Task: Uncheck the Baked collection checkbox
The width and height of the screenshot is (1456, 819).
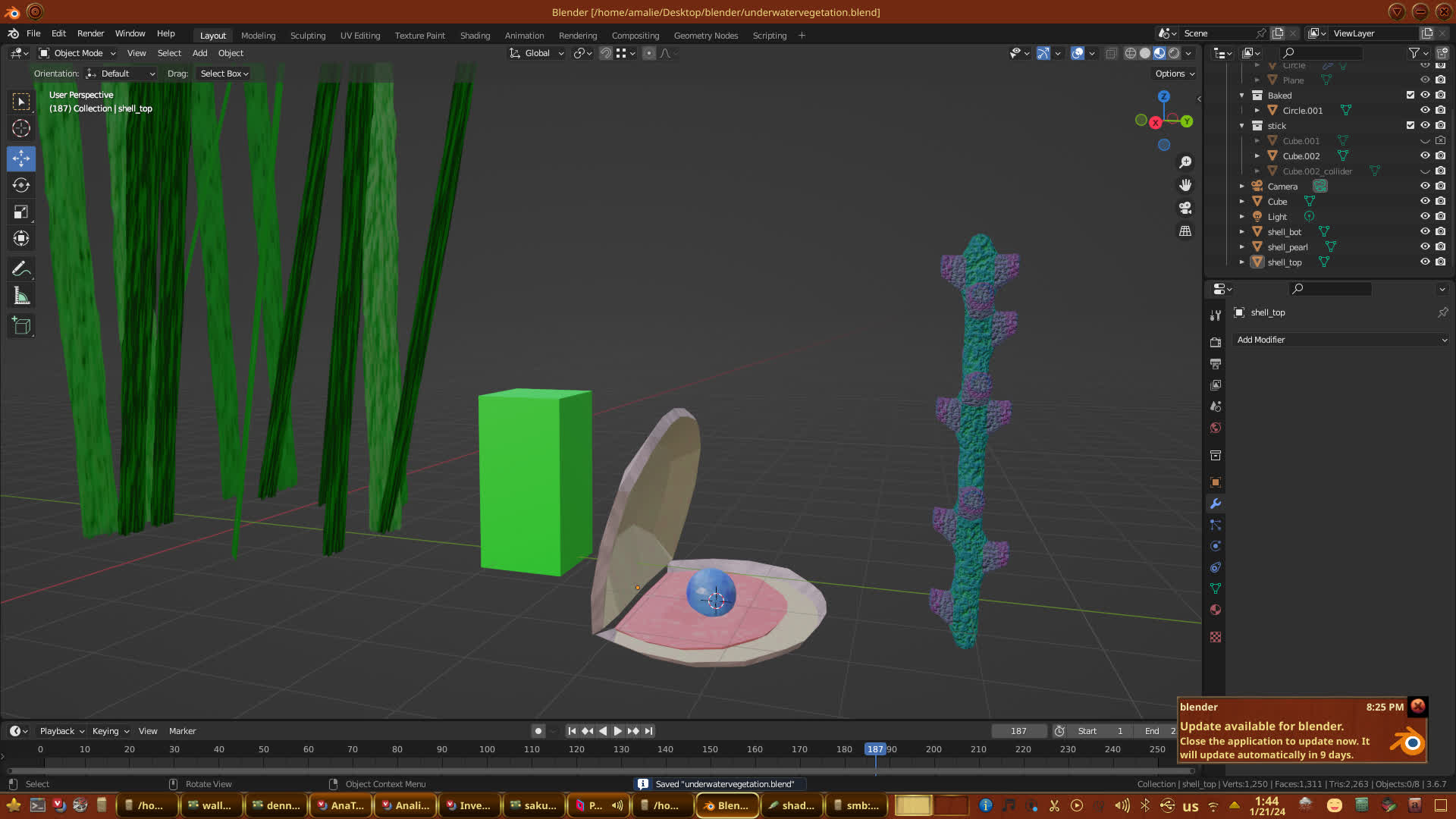Action: 1410,95
